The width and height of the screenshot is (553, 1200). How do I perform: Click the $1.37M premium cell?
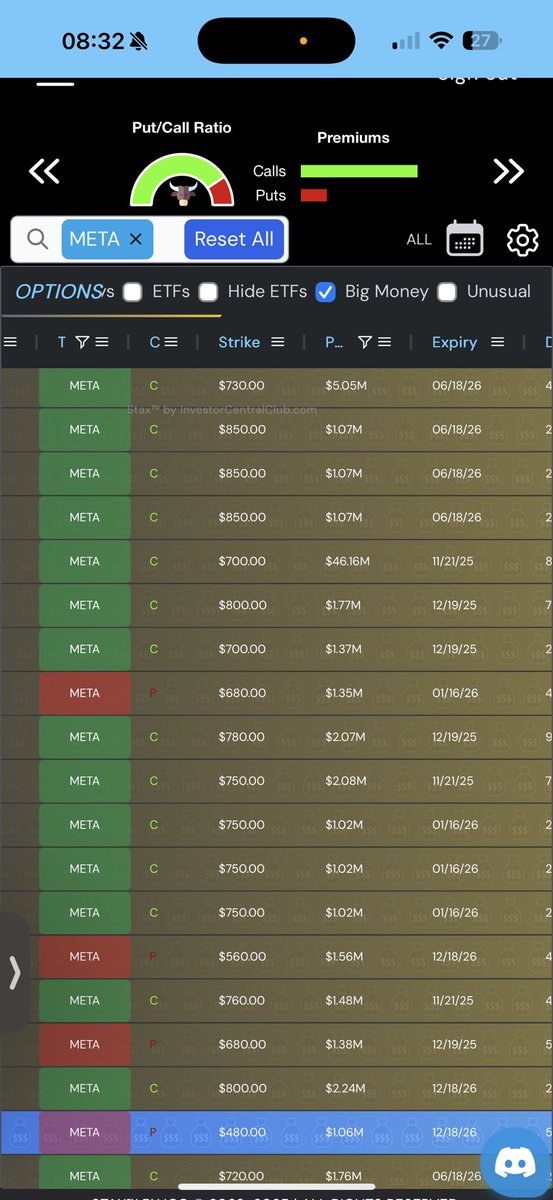point(345,649)
